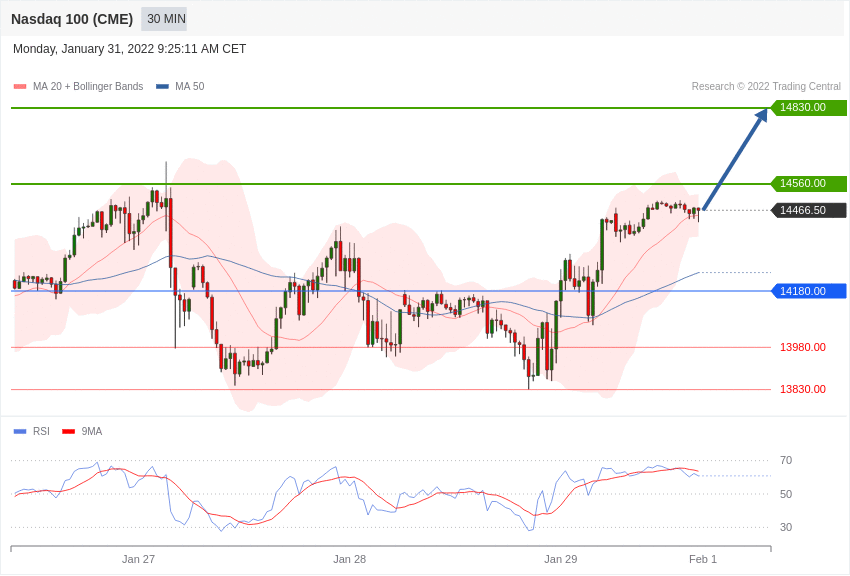Click the RSI 50 axis label
Image resolution: width=850 pixels, height=576 pixels.
(x=786, y=494)
